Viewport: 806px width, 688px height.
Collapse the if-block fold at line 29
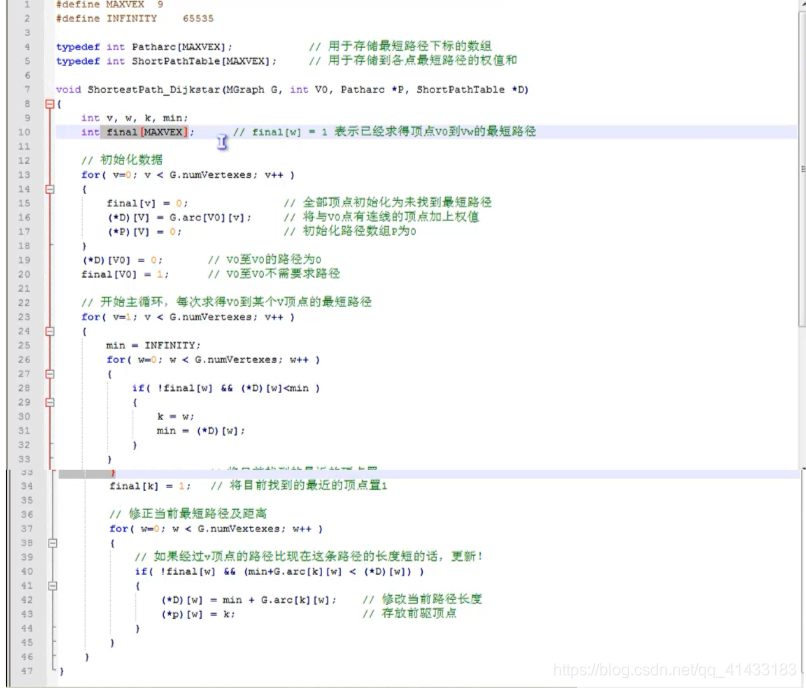[x=50, y=403]
